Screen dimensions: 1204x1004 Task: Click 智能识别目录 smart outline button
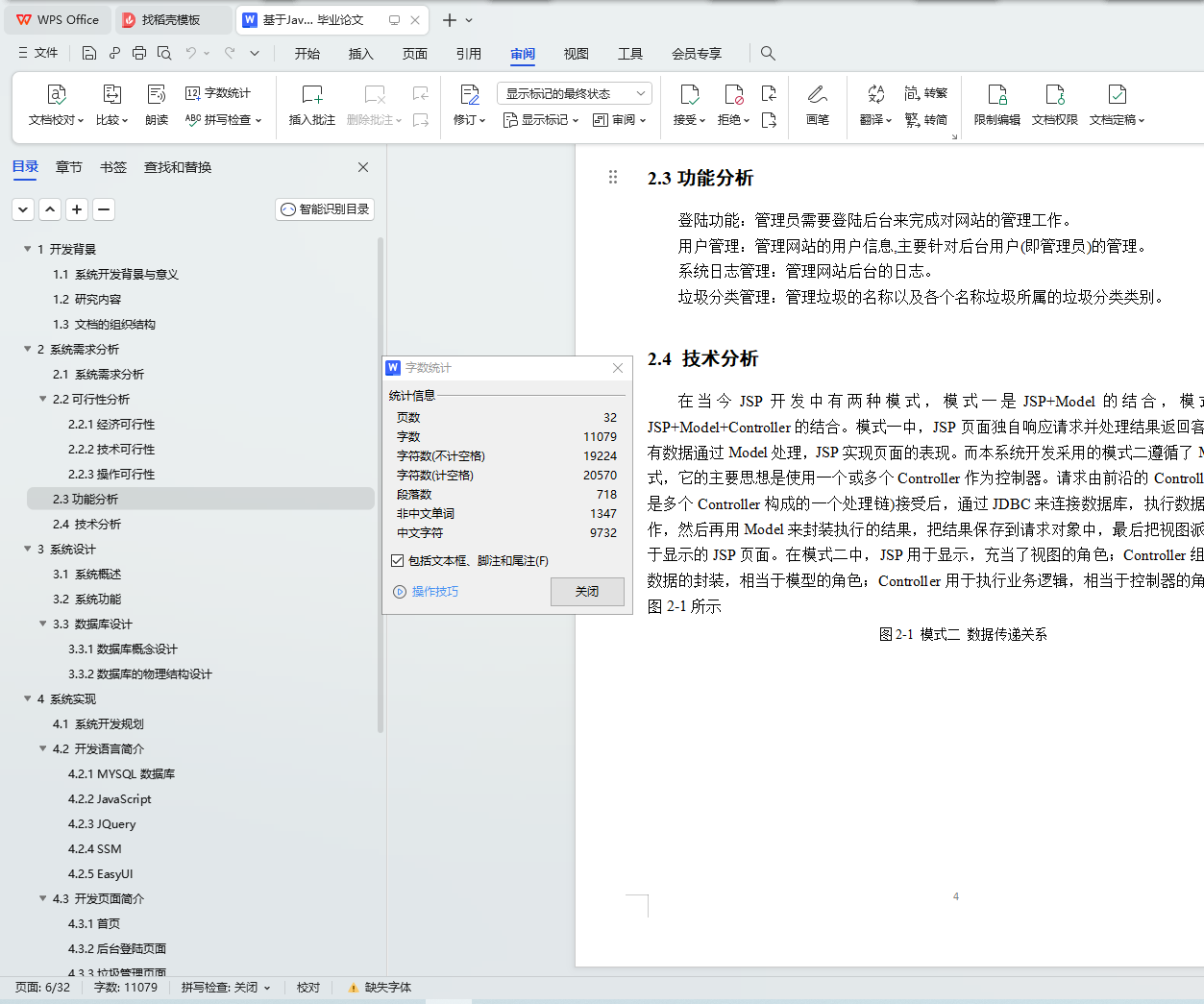[325, 208]
